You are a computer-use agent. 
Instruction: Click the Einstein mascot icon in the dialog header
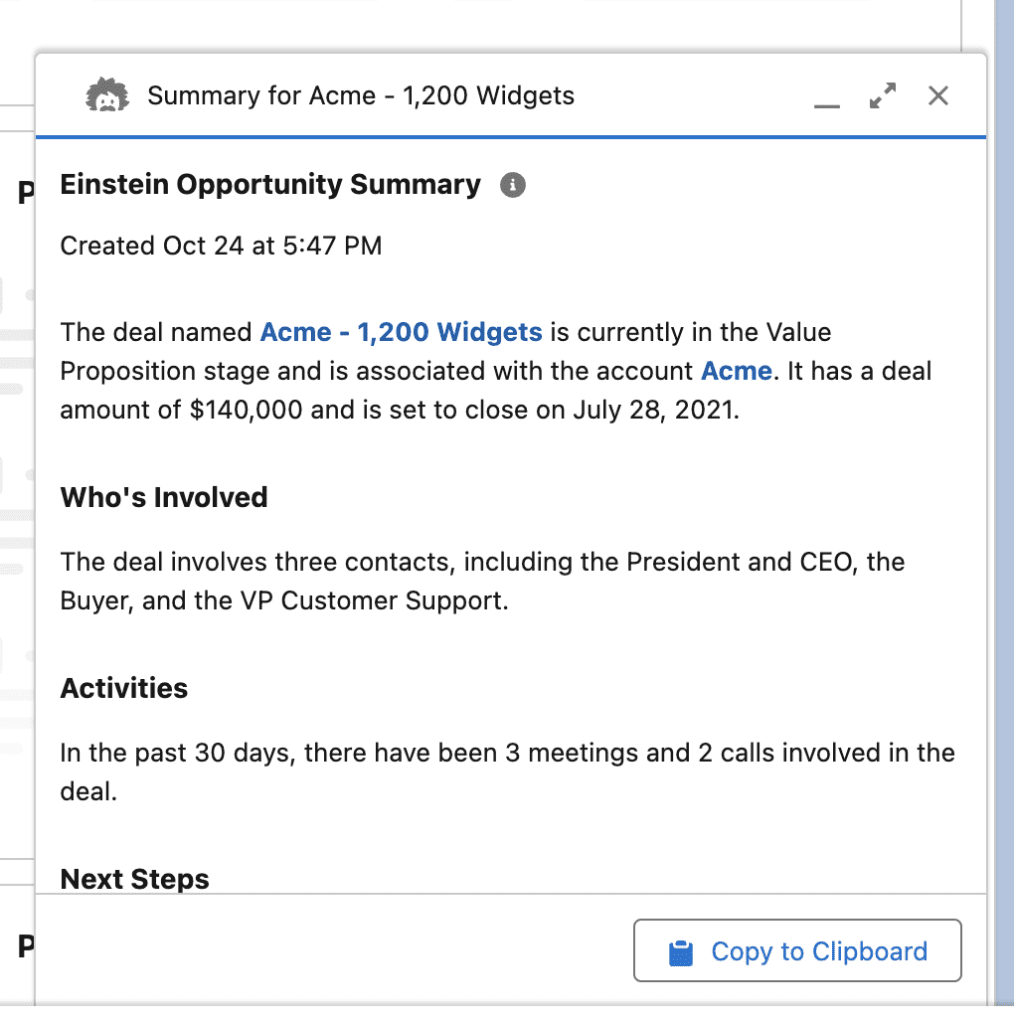tap(108, 95)
